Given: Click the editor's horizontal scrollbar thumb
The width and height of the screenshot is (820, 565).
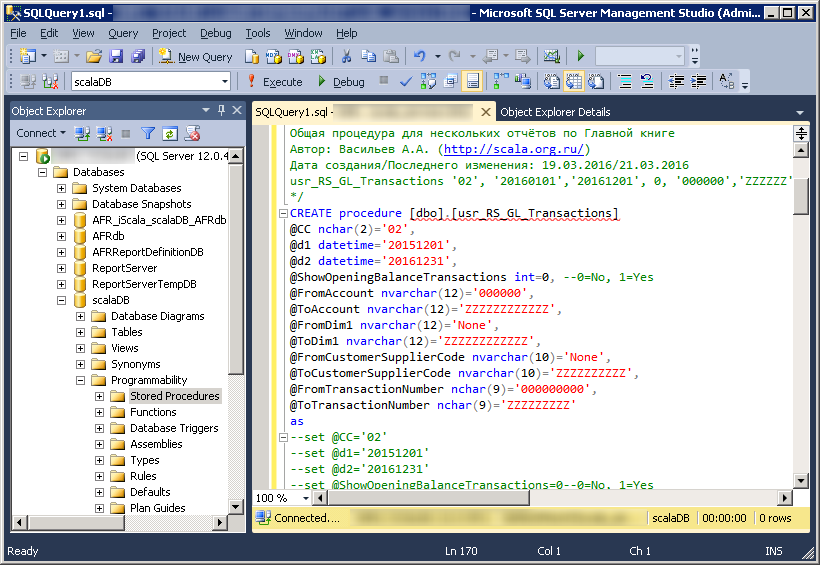Looking at the screenshot, I should pyautogui.click(x=428, y=498).
